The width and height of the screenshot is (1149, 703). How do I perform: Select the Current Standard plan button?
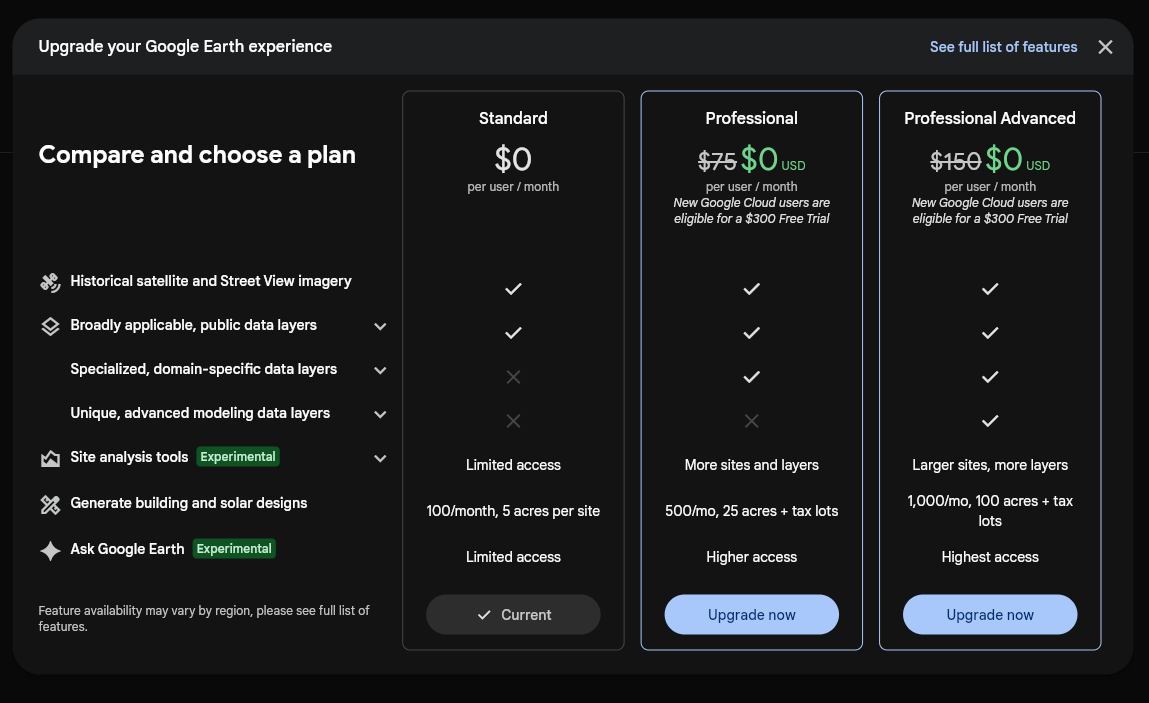pyautogui.click(x=513, y=614)
